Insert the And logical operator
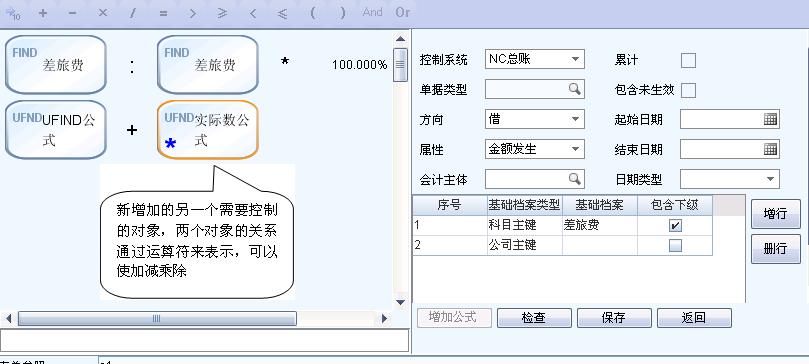 coord(372,12)
